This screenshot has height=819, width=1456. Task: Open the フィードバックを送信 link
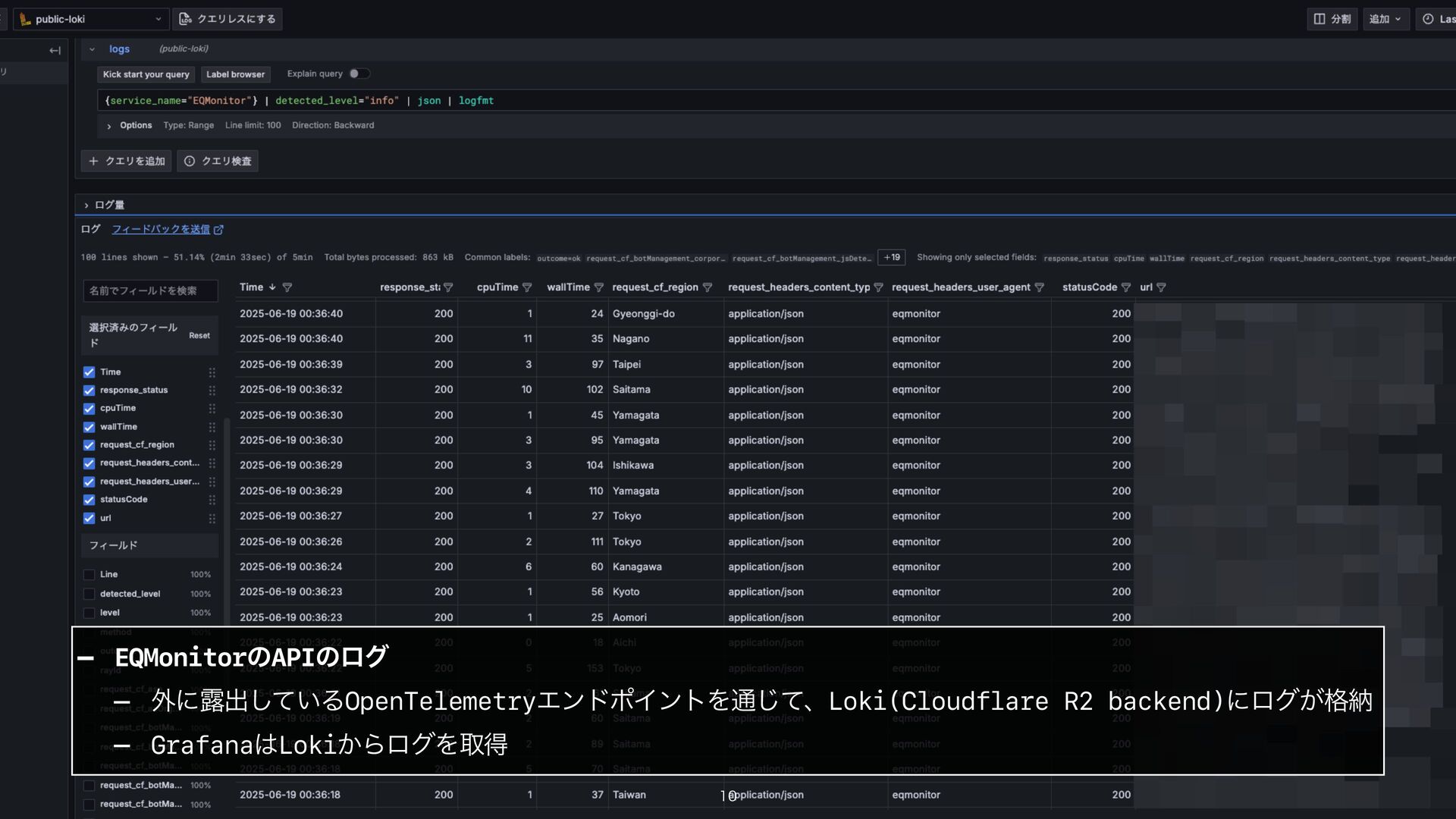pos(168,229)
